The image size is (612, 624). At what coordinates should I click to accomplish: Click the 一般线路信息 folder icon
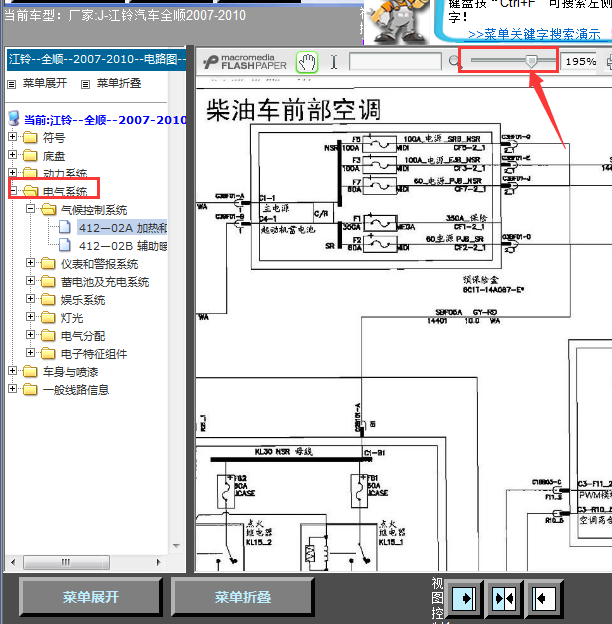[x=30, y=389]
